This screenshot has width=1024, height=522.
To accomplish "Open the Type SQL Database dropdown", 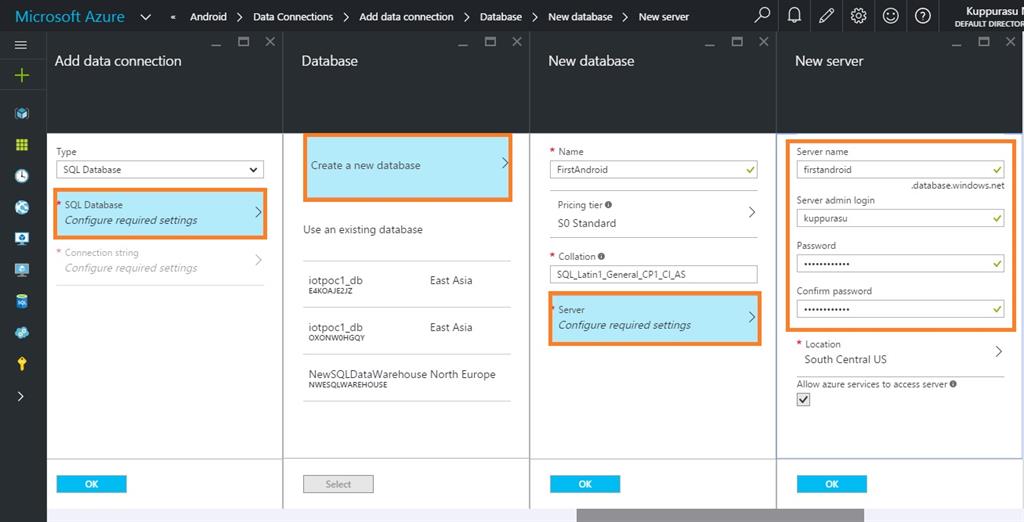I will (160, 170).
